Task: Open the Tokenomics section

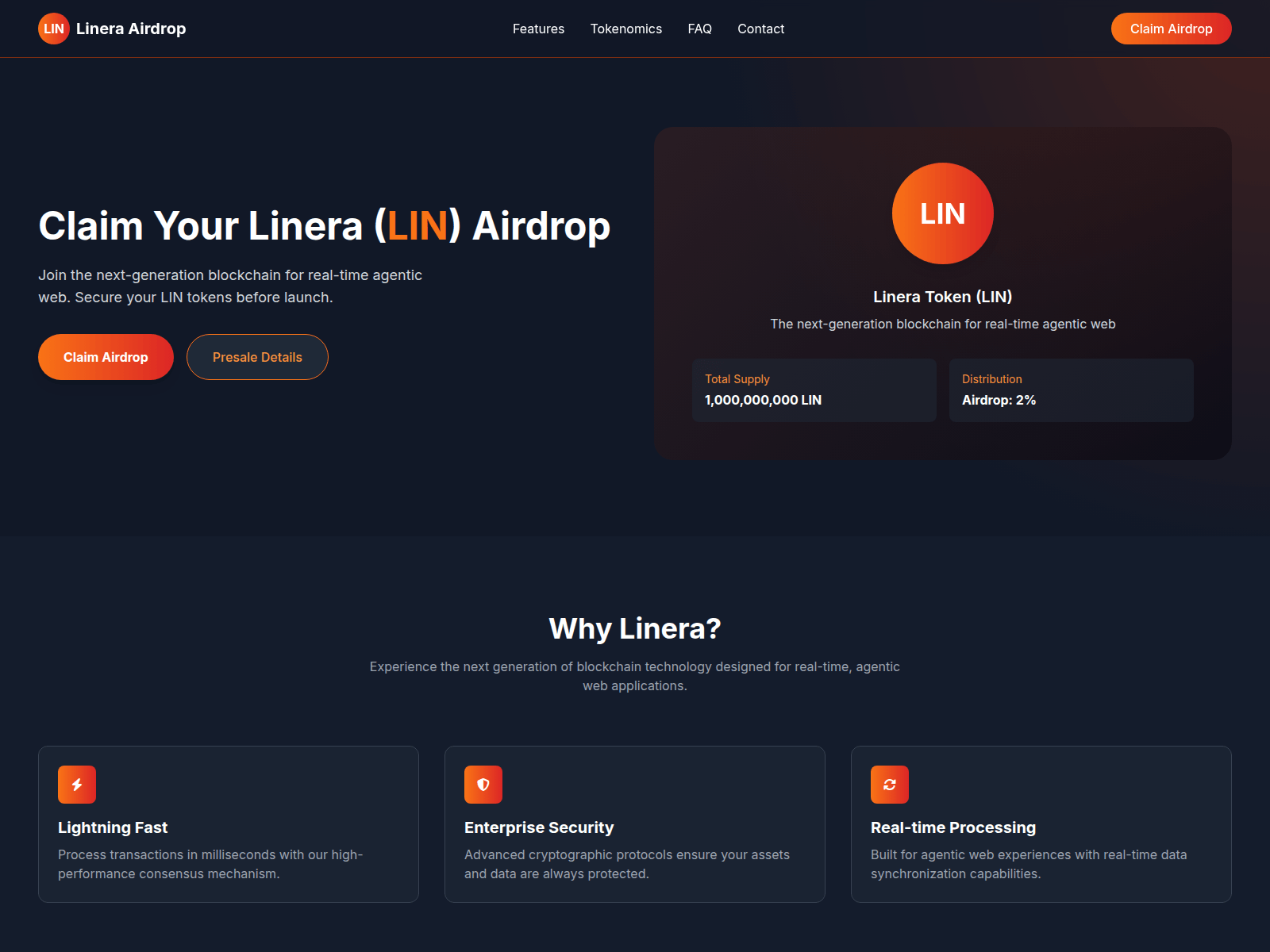Action: 626,29
